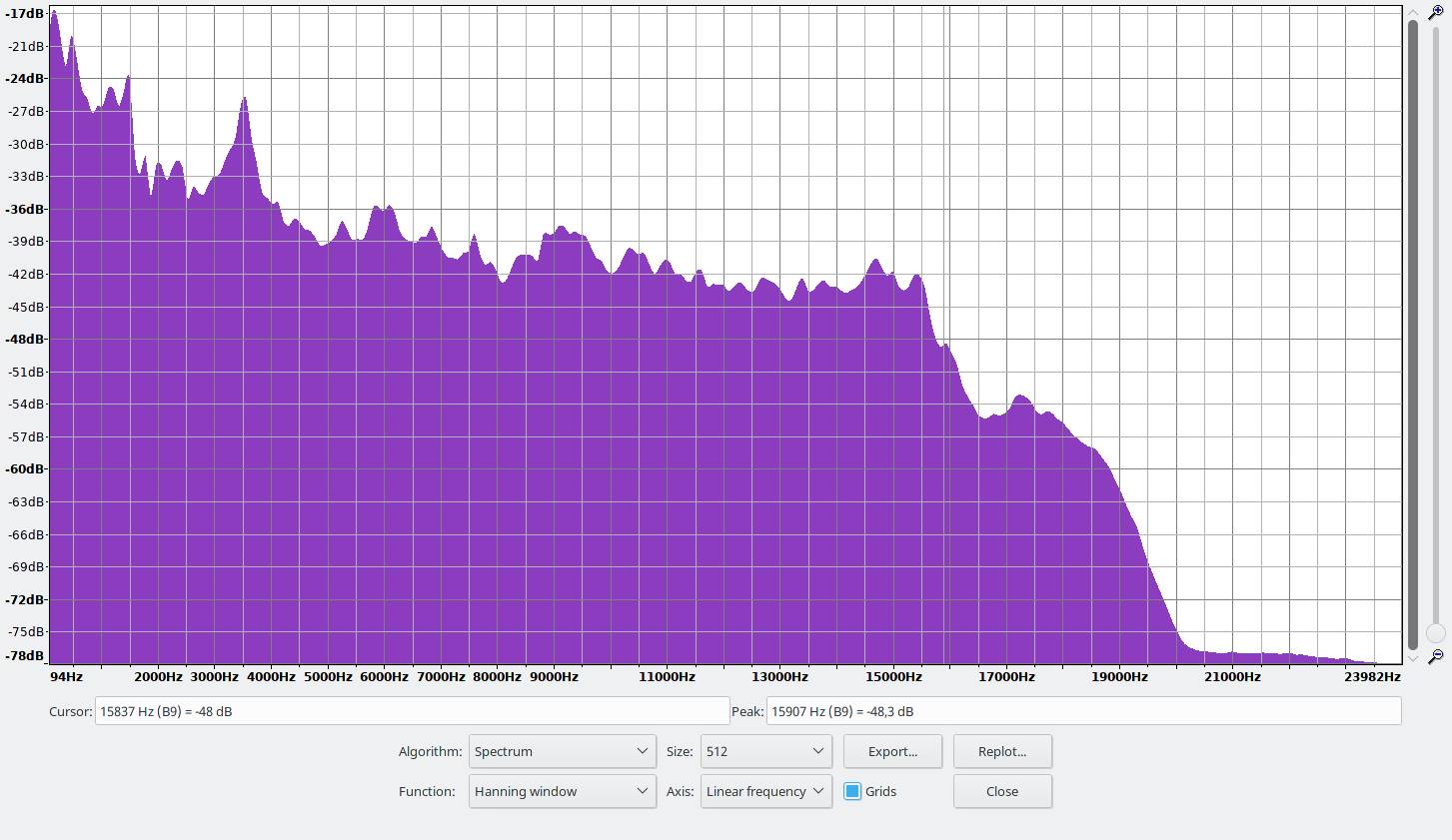Image resolution: width=1452 pixels, height=840 pixels.
Task: Click the -78dB label on vertical axis
Action: (x=25, y=655)
